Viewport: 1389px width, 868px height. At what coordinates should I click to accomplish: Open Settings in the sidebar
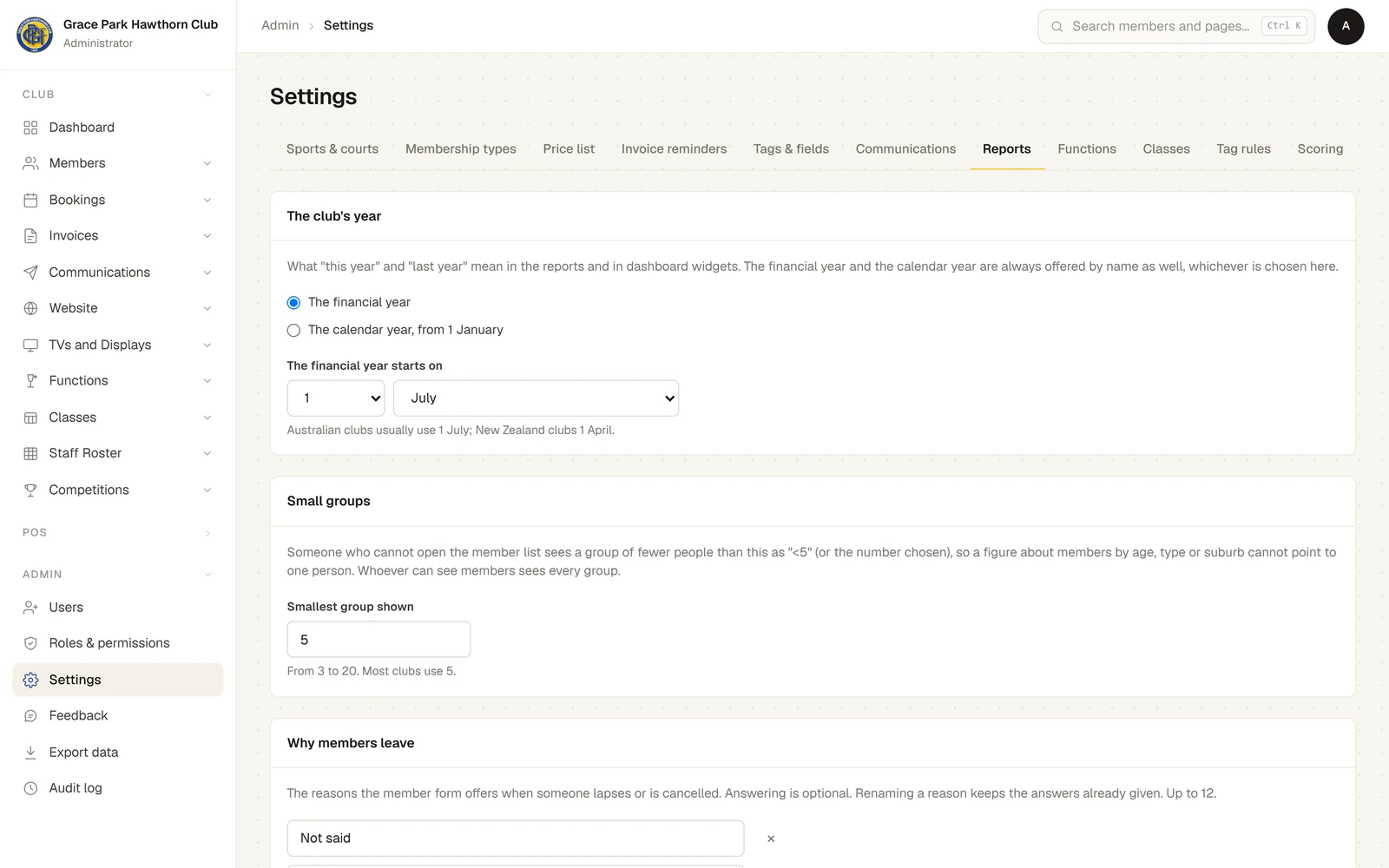pos(118,680)
